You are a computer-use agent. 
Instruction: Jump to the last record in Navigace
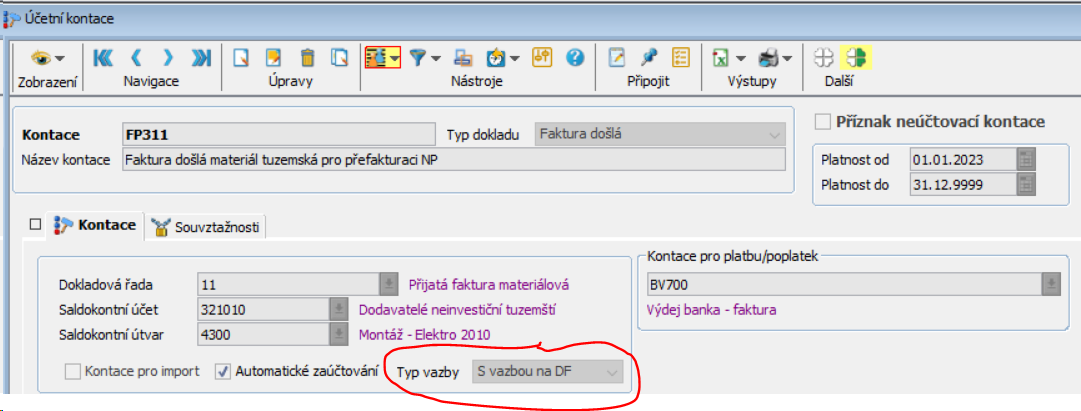pos(201,58)
